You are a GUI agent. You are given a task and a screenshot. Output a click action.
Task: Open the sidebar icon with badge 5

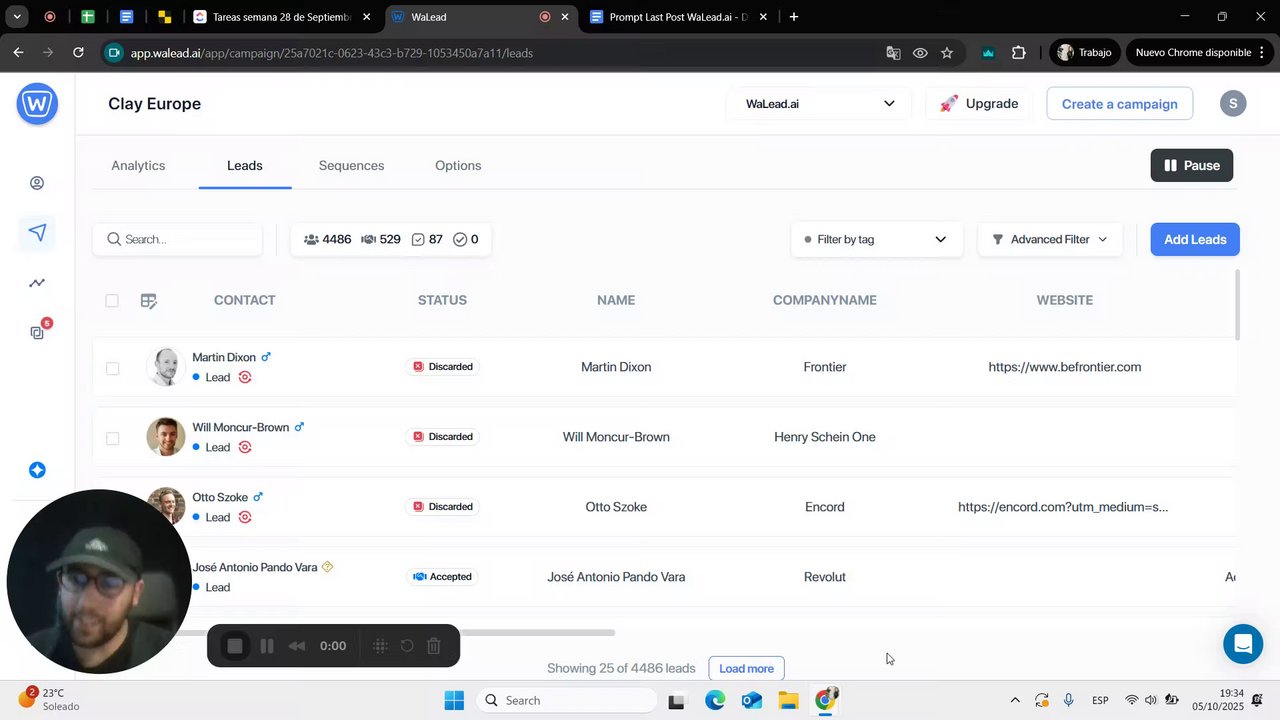(x=38, y=332)
